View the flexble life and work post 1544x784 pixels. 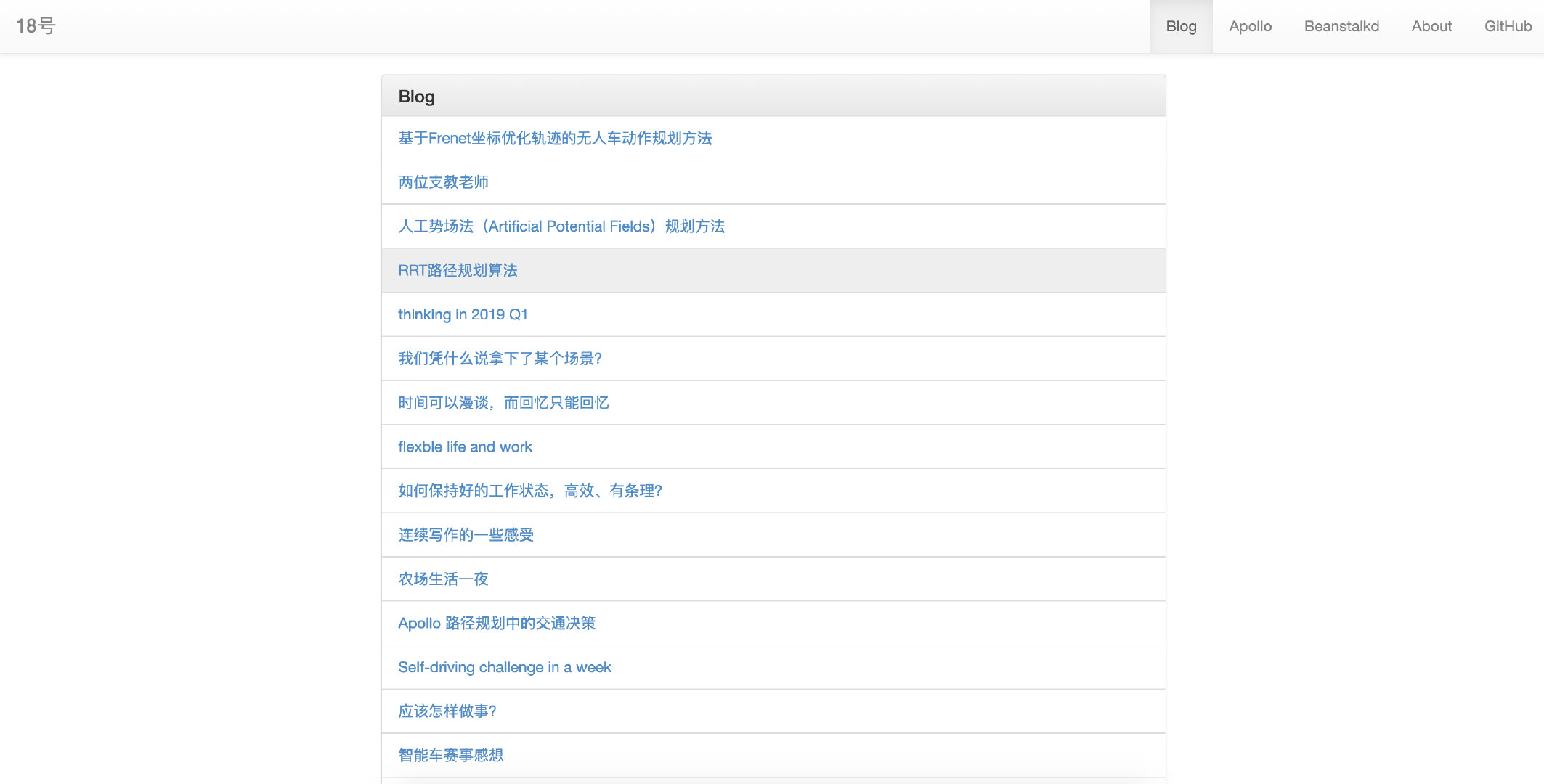465,447
